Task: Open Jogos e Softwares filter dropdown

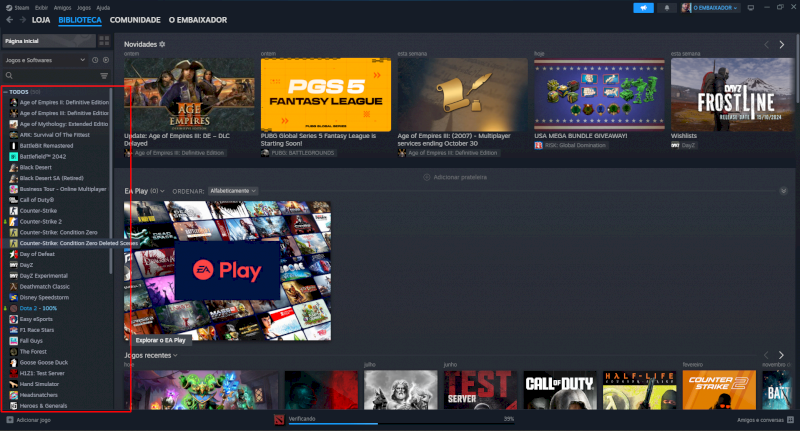Action: point(45,60)
